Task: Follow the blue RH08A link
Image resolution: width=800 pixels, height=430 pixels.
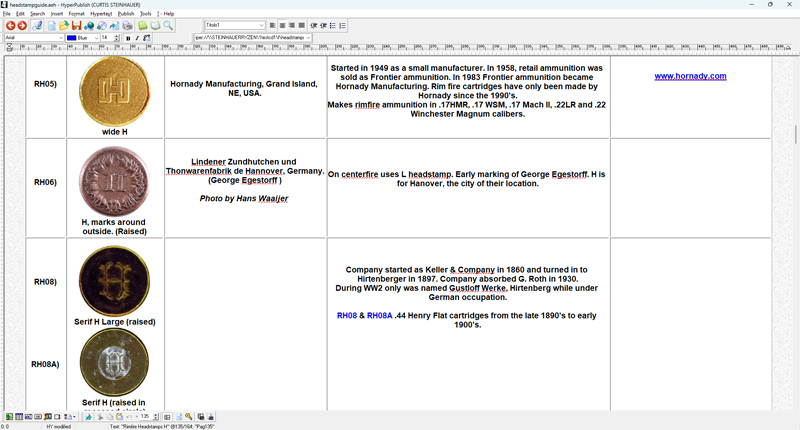Action: [x=380, y=316]
